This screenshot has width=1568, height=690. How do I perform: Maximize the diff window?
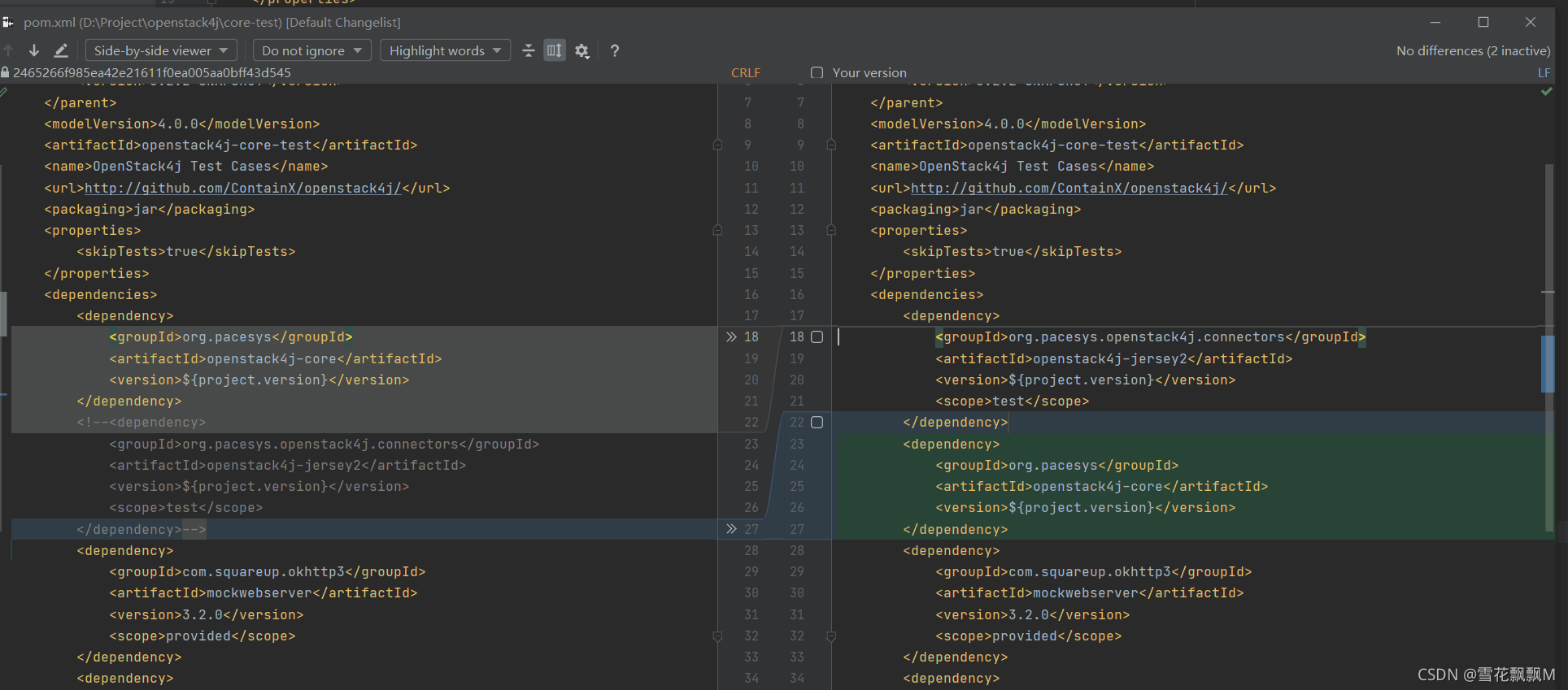(x=1483, y=22)
